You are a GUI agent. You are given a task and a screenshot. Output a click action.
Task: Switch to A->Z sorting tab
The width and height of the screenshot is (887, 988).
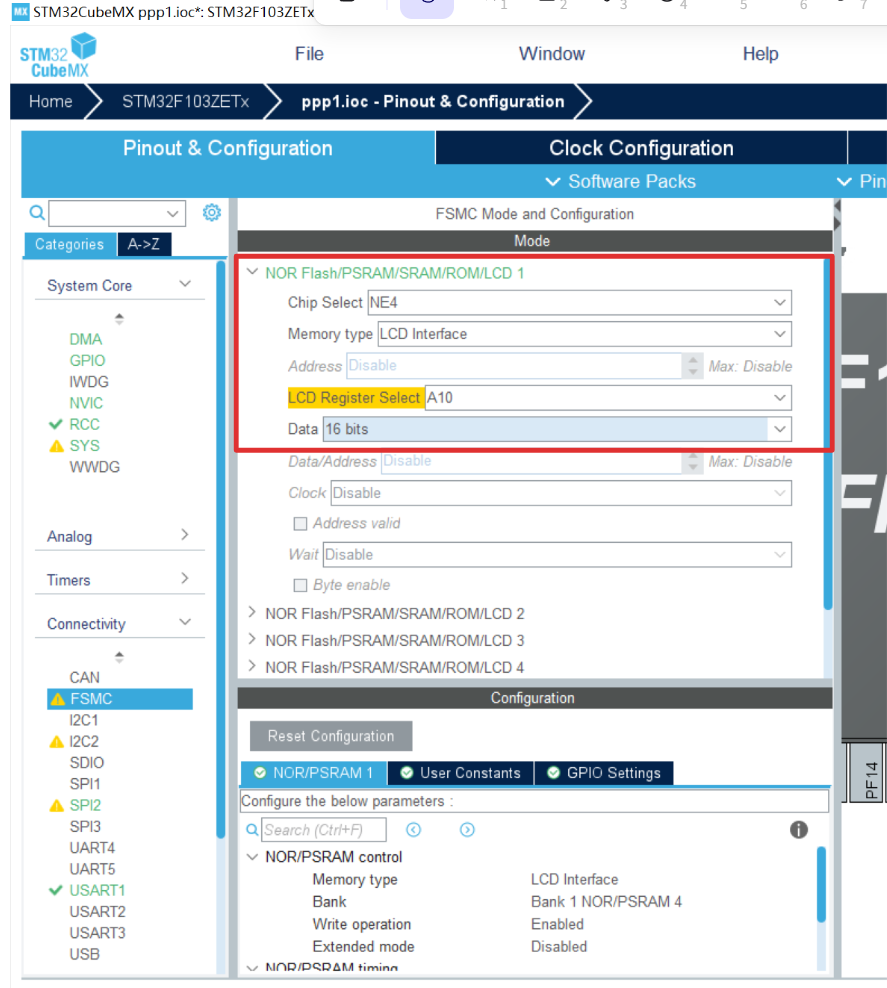[x=144, y=244]
